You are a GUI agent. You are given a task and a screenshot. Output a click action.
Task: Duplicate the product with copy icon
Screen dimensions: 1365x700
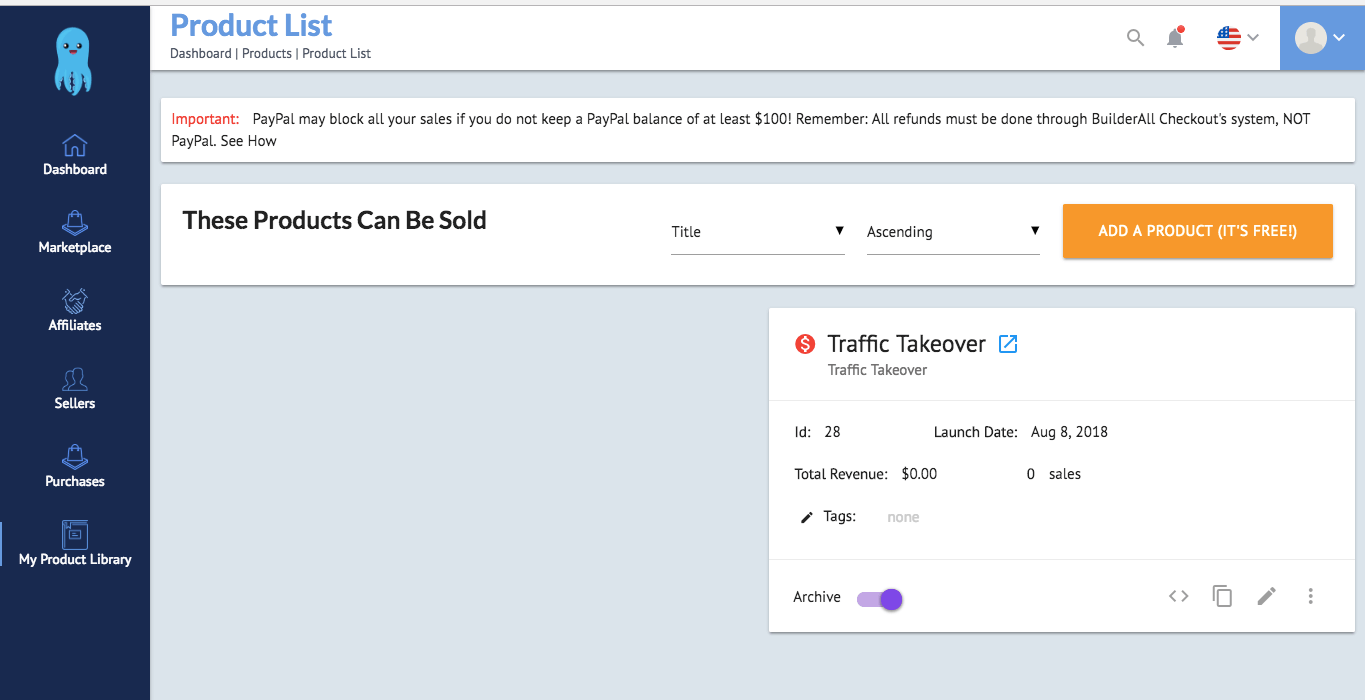(1223, 596)
